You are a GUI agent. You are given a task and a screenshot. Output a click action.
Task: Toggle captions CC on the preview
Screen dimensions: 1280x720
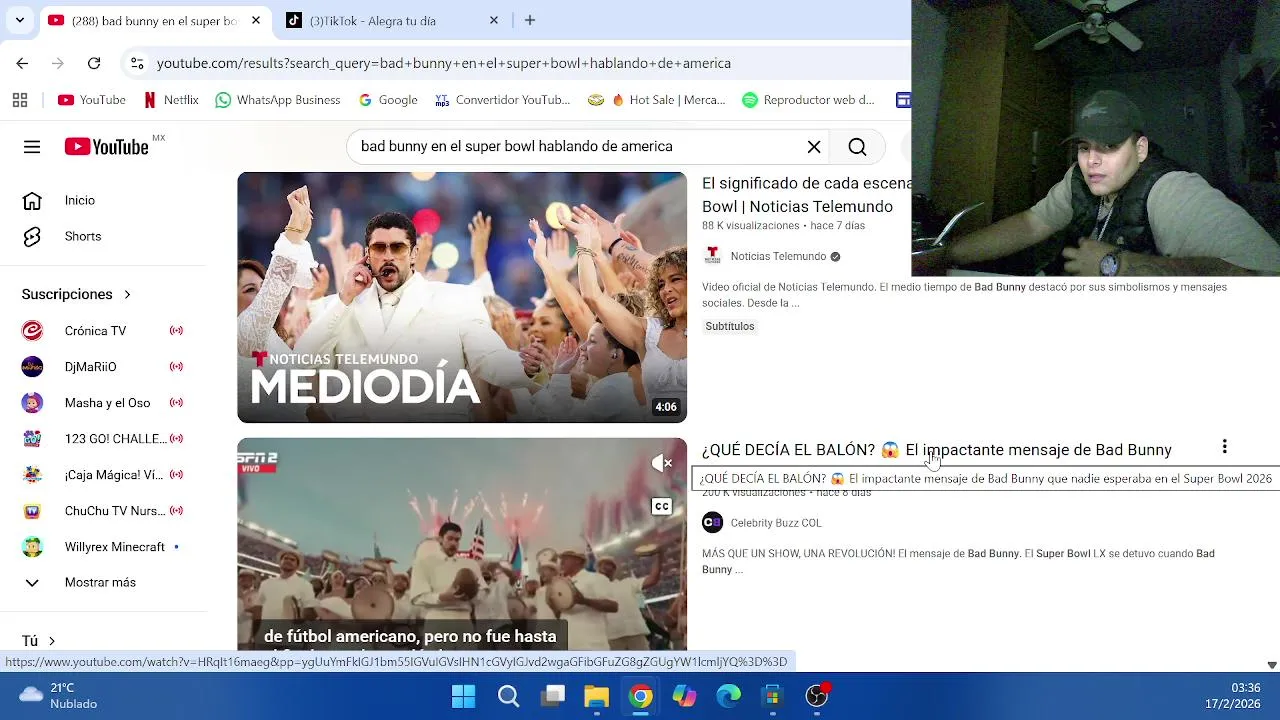662,507
